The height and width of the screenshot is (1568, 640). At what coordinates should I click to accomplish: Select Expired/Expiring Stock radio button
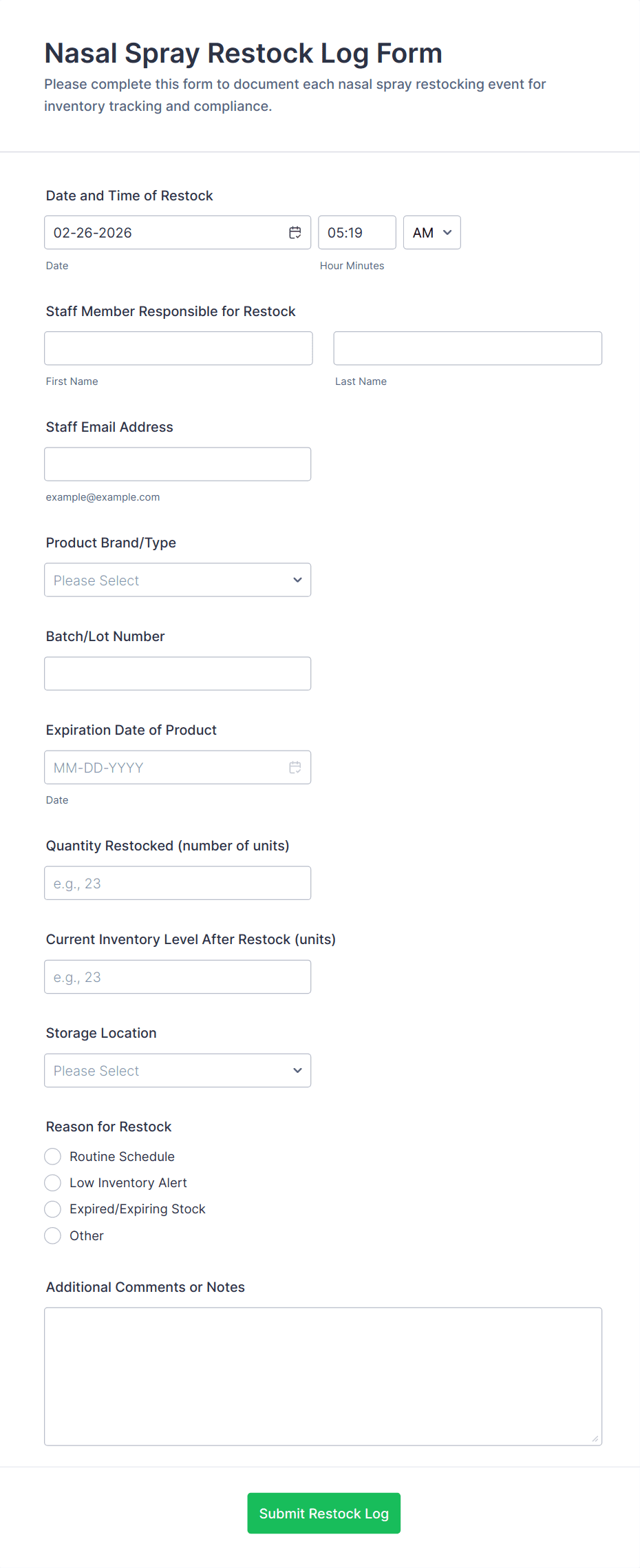[53, 1209]
